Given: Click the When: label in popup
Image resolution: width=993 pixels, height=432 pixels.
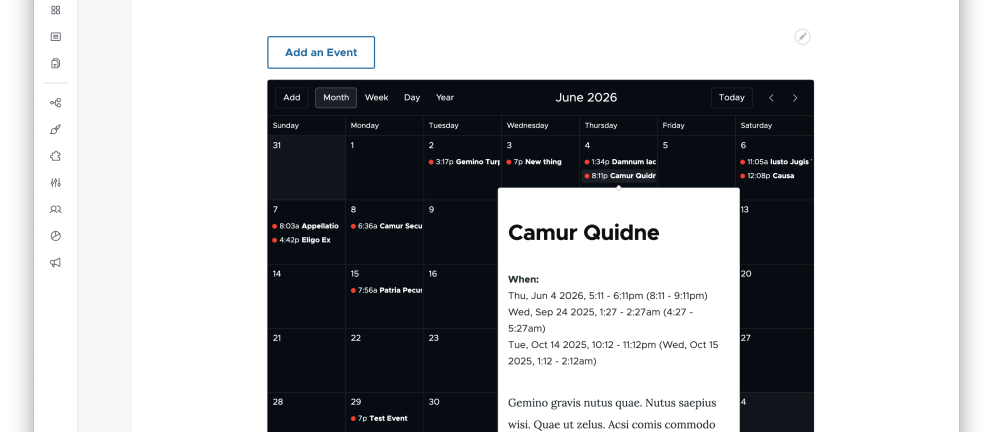Looking at the screenshot, I should pos(524,279).
